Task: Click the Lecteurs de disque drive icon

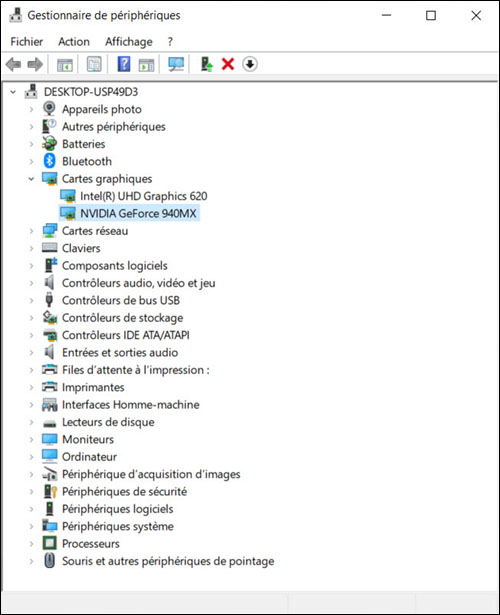Action: click(49, 423)
